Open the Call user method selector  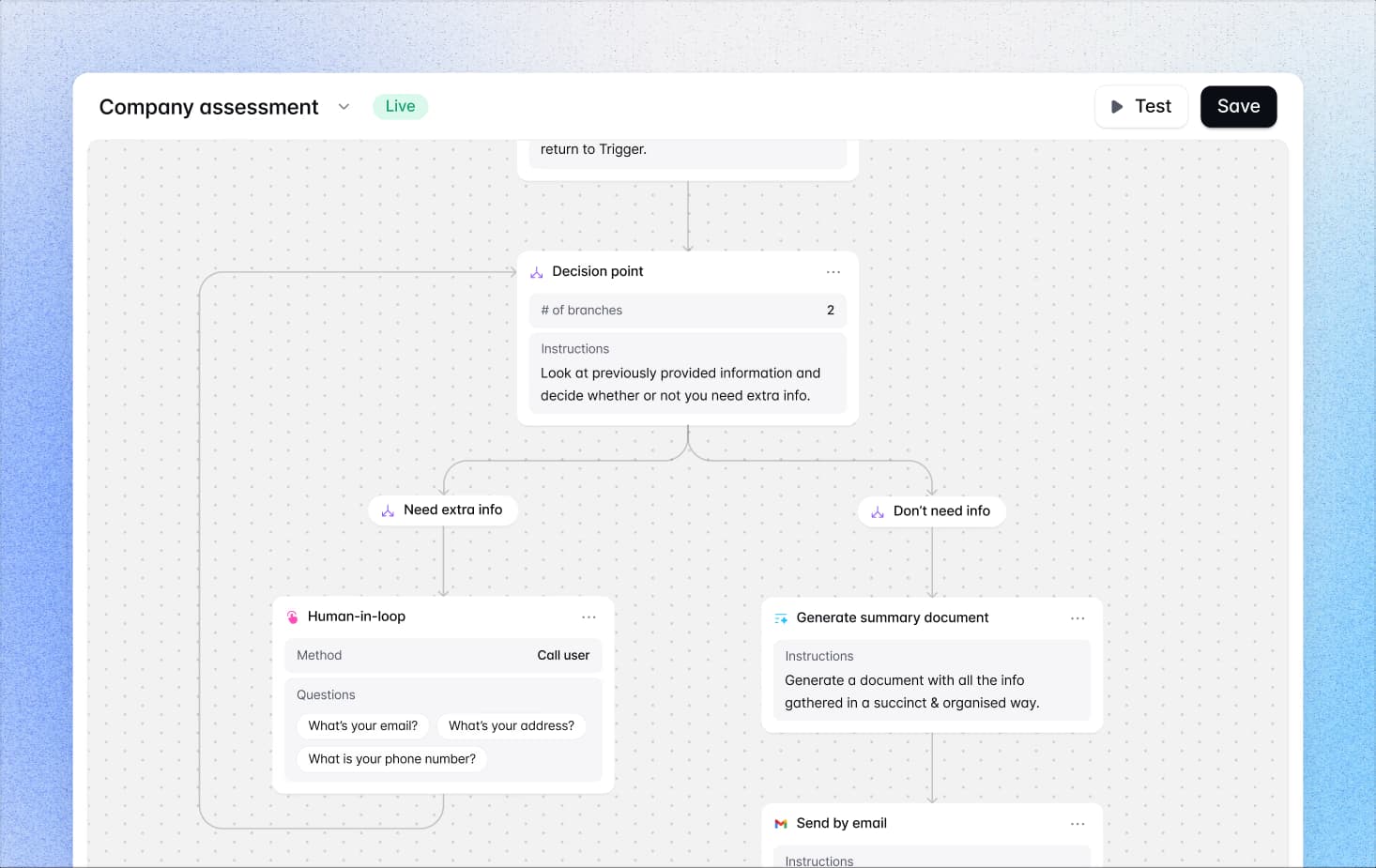[563, 655]
